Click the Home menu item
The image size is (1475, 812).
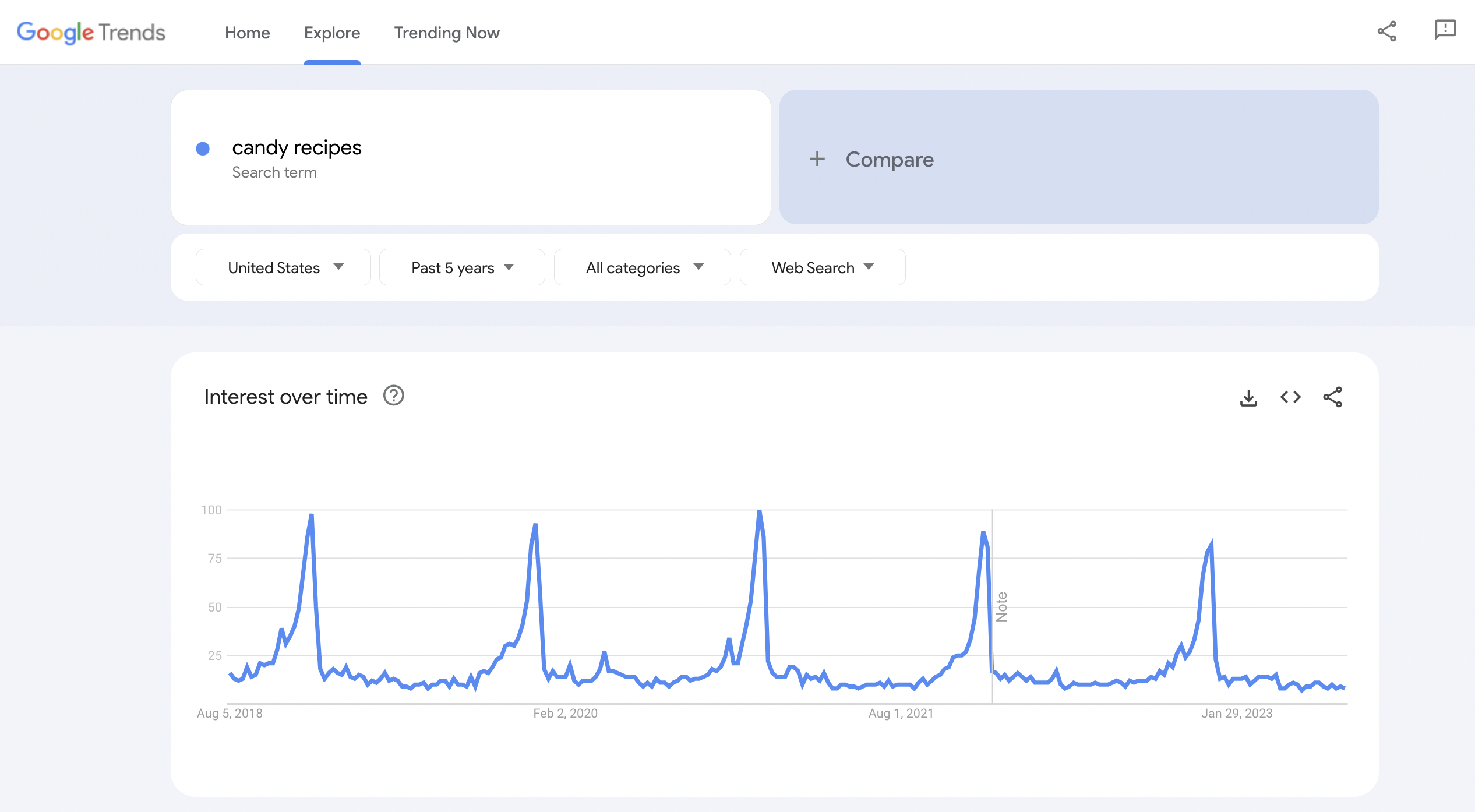[246, 32]
